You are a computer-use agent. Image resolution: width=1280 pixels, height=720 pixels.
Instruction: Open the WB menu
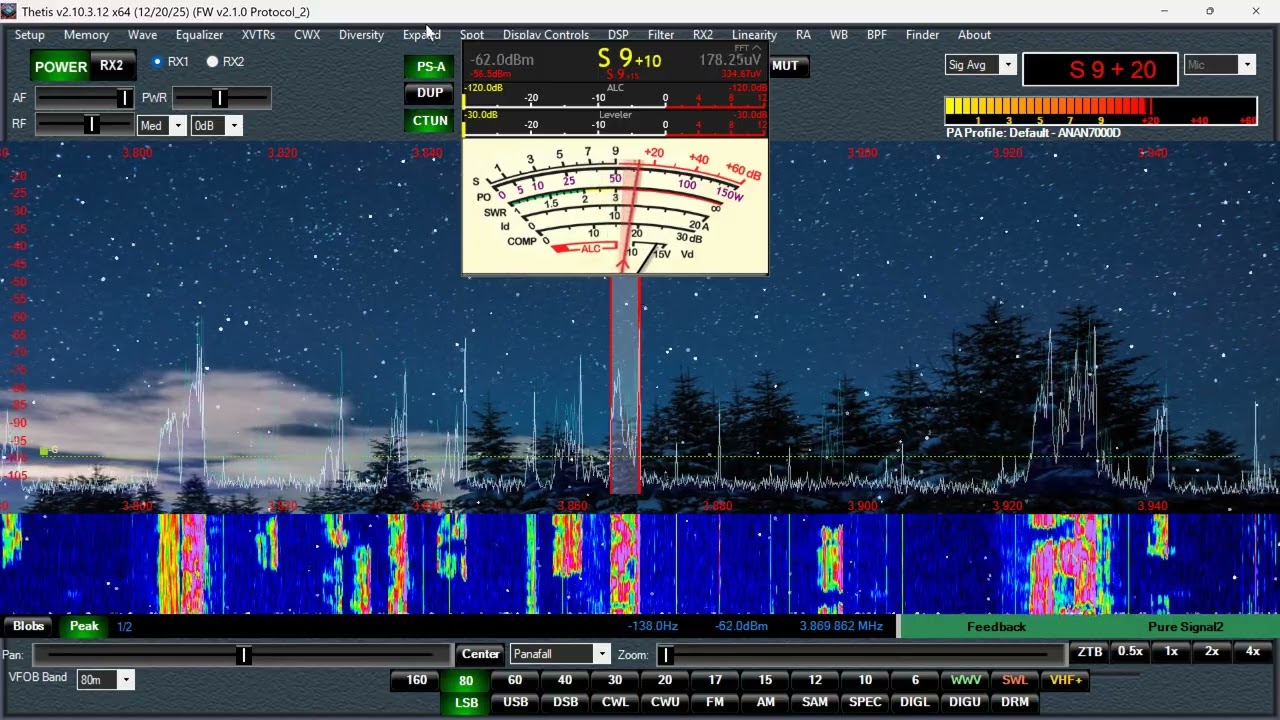[839, 35]
